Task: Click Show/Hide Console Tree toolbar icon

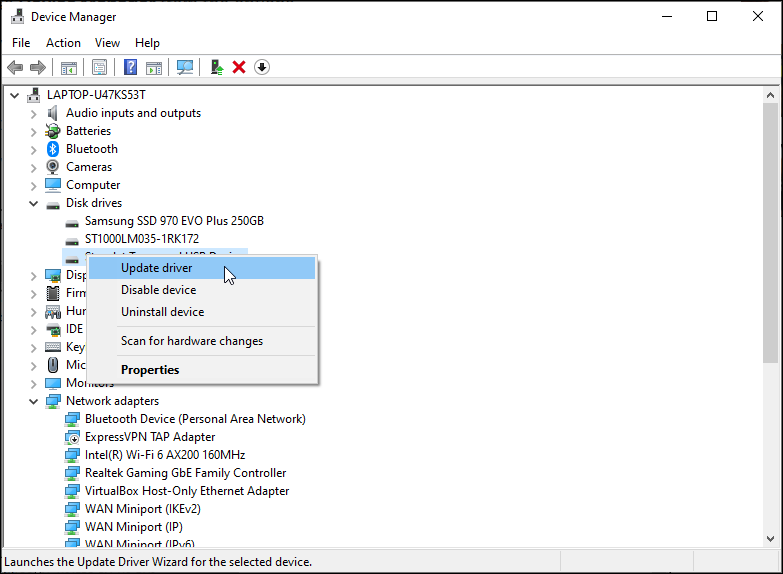Action: [x=68, y=67]
